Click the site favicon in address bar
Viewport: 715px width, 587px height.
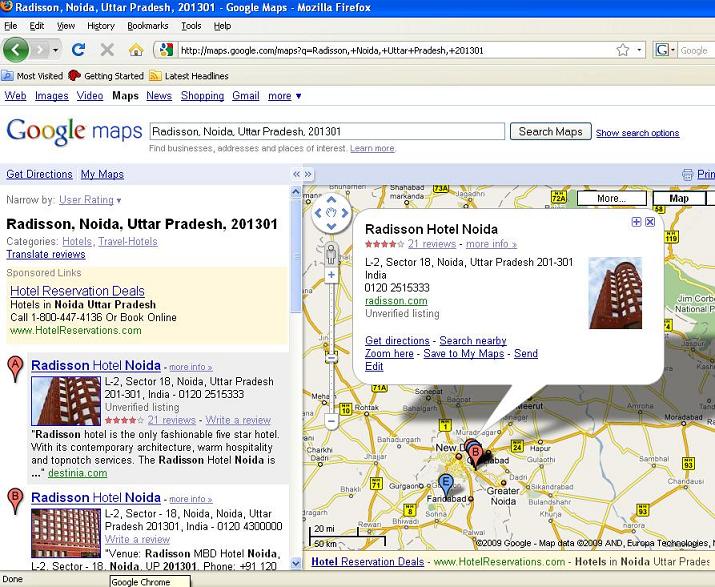coord(166,50)
